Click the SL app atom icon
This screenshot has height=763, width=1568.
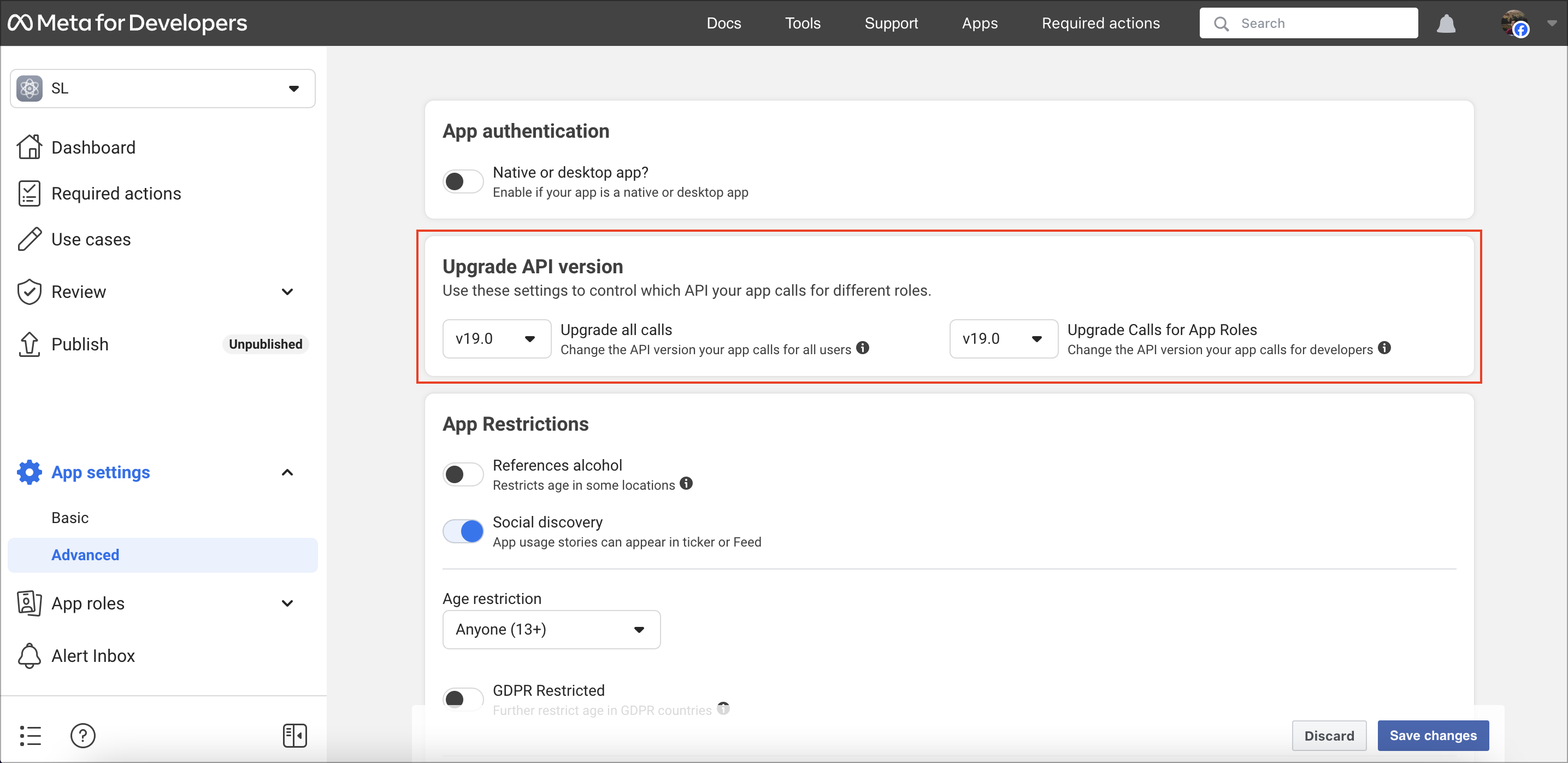tap(29, 89)
